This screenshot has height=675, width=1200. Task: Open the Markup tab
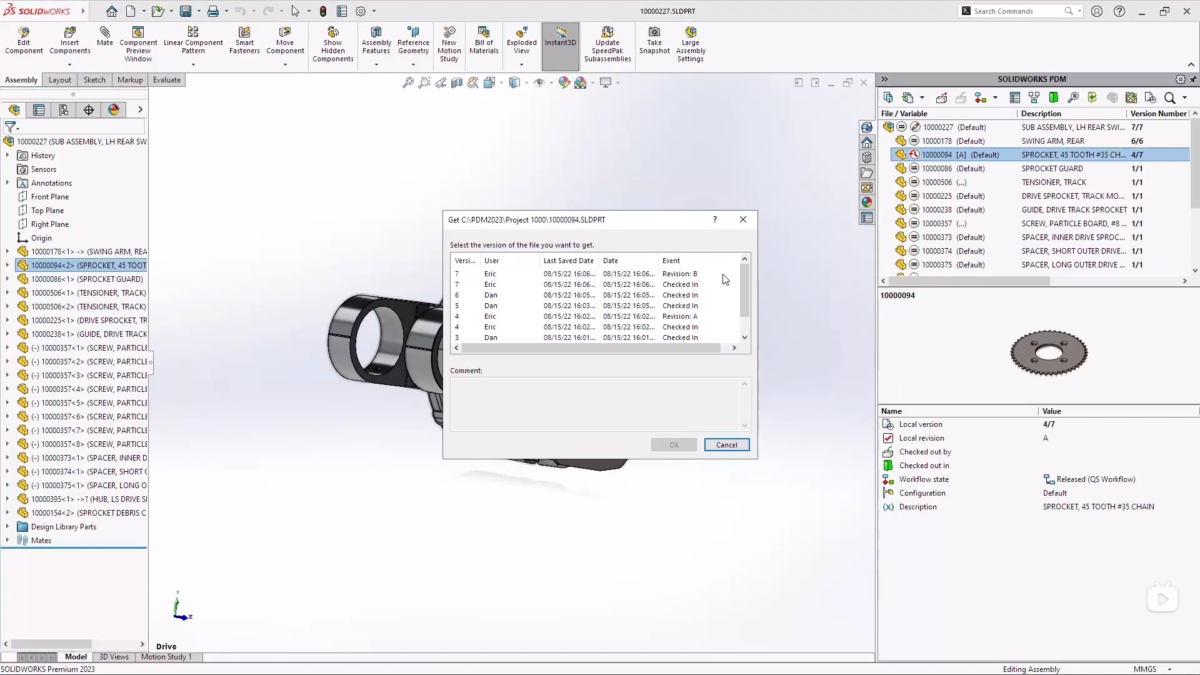(130, 80)
